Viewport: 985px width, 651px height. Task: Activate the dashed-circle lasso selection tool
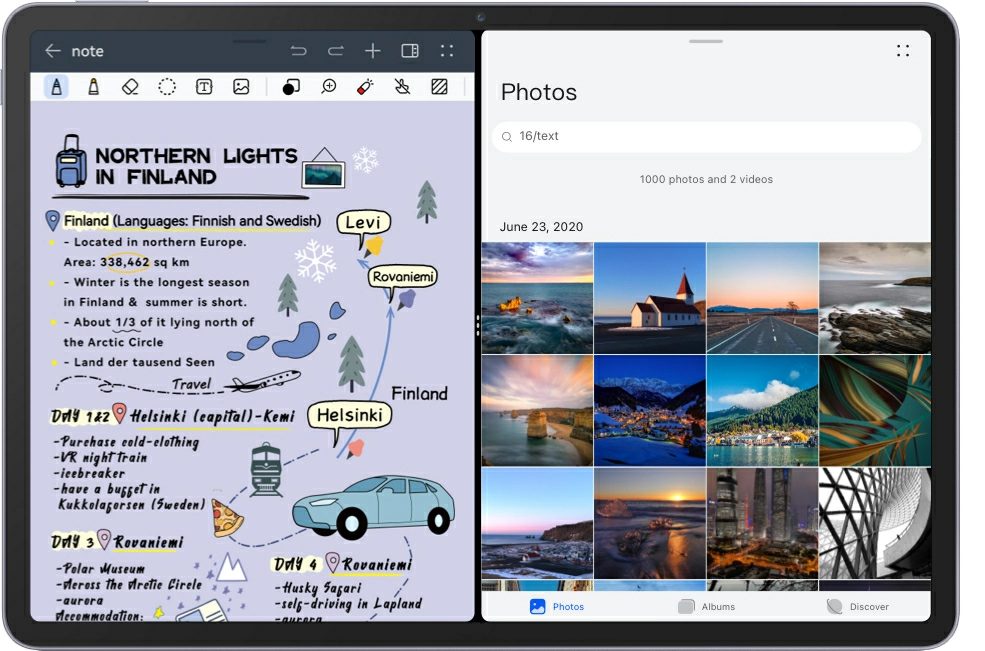[167, 87]
